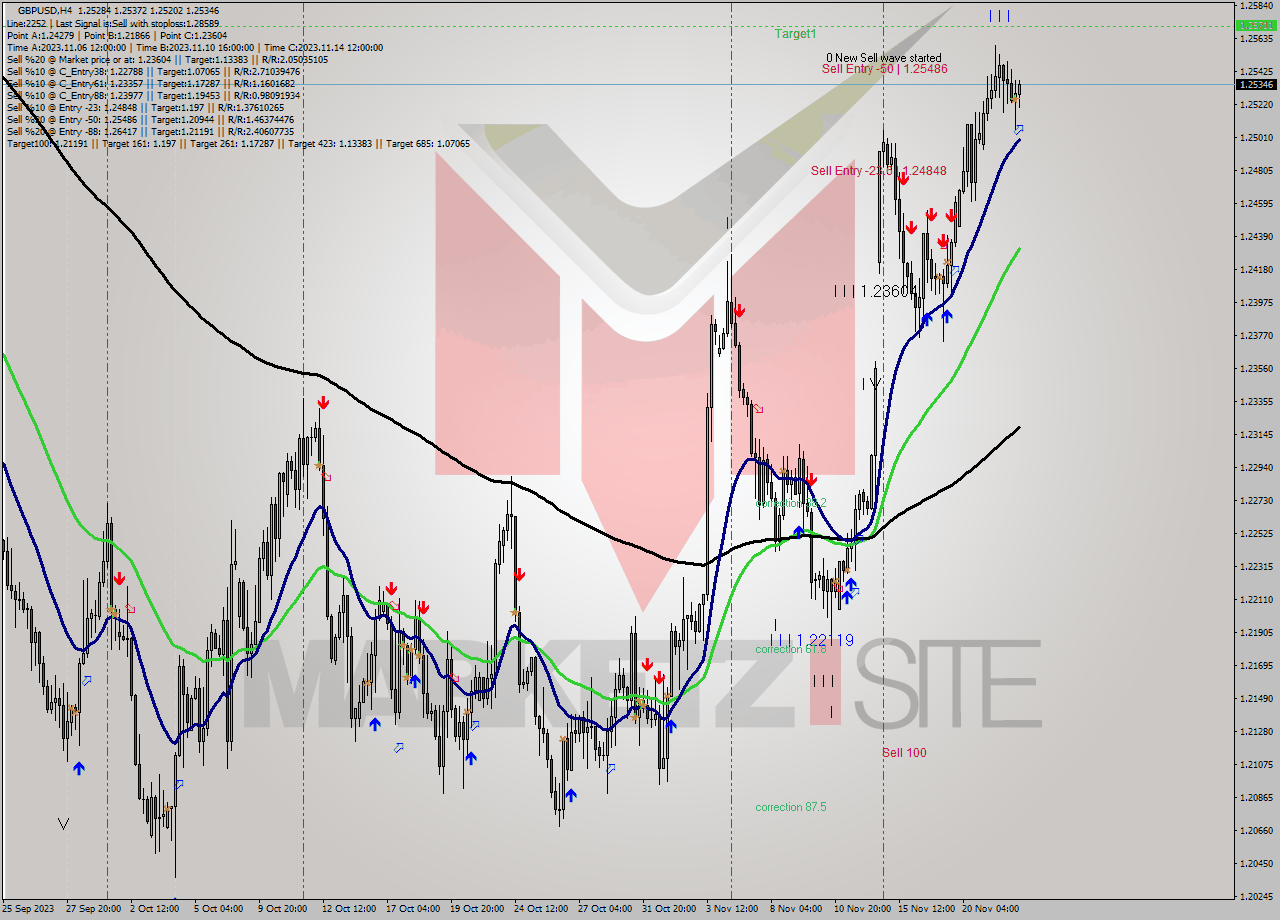
Task: Select the 'Sell %20 @ Market price' line
Action: pyautogui.click(x=167, y=59)
